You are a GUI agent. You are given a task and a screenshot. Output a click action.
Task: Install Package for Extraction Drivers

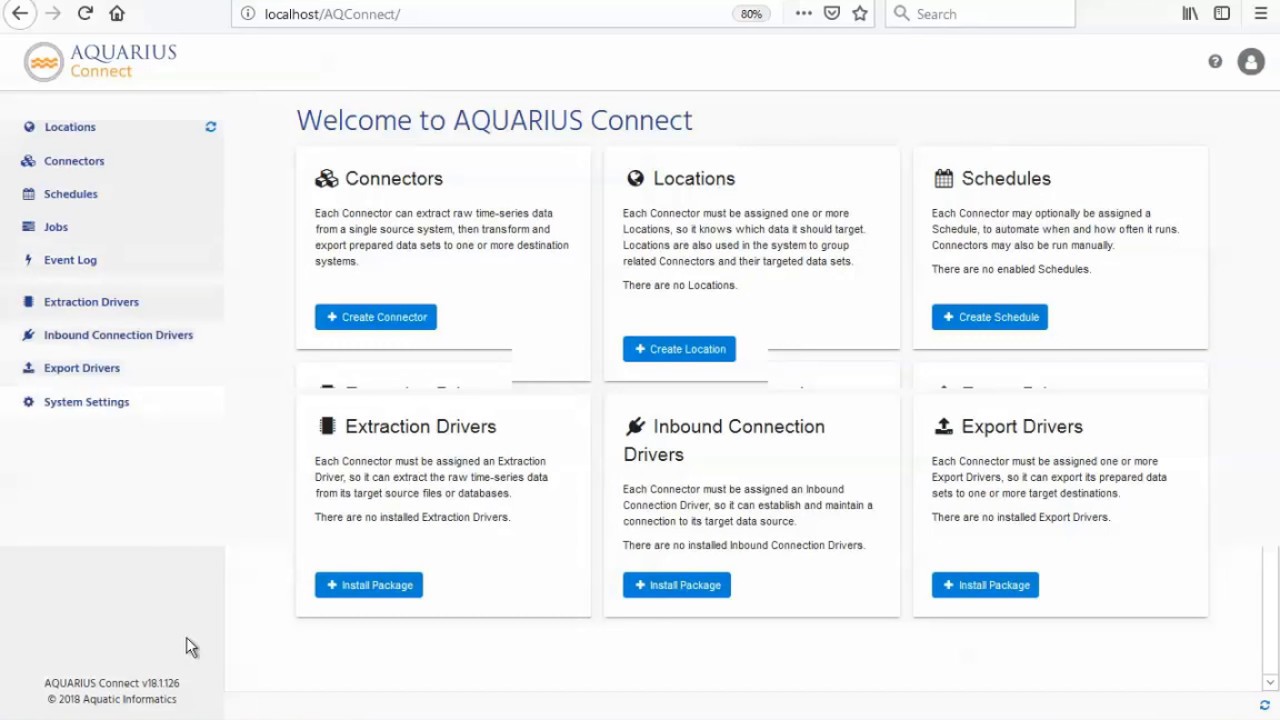tap(369, 585)
